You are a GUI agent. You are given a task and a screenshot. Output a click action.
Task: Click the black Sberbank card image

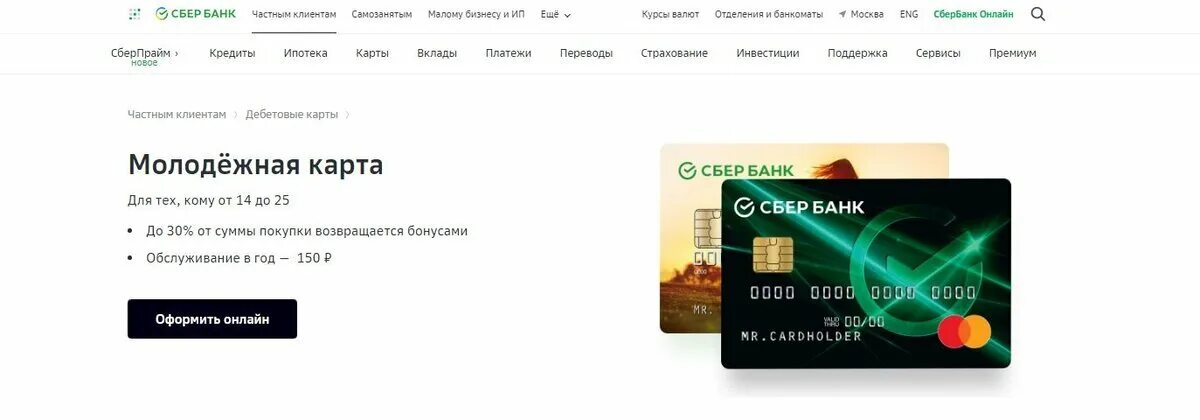(866, 274)
